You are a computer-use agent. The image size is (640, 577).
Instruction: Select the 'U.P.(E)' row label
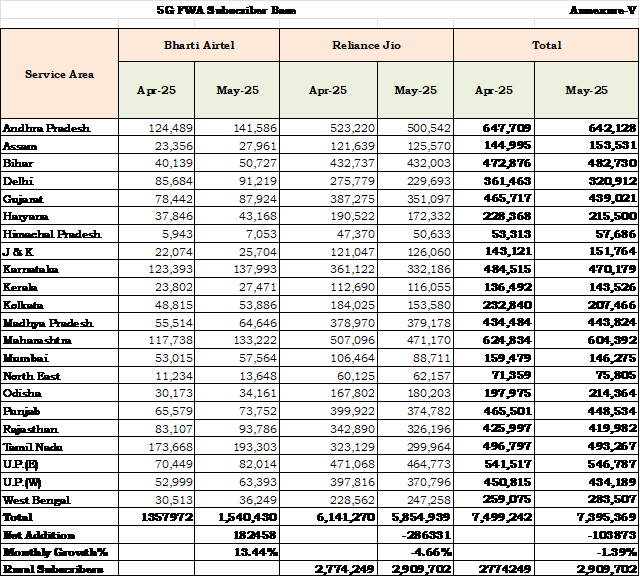click(20, 464)
